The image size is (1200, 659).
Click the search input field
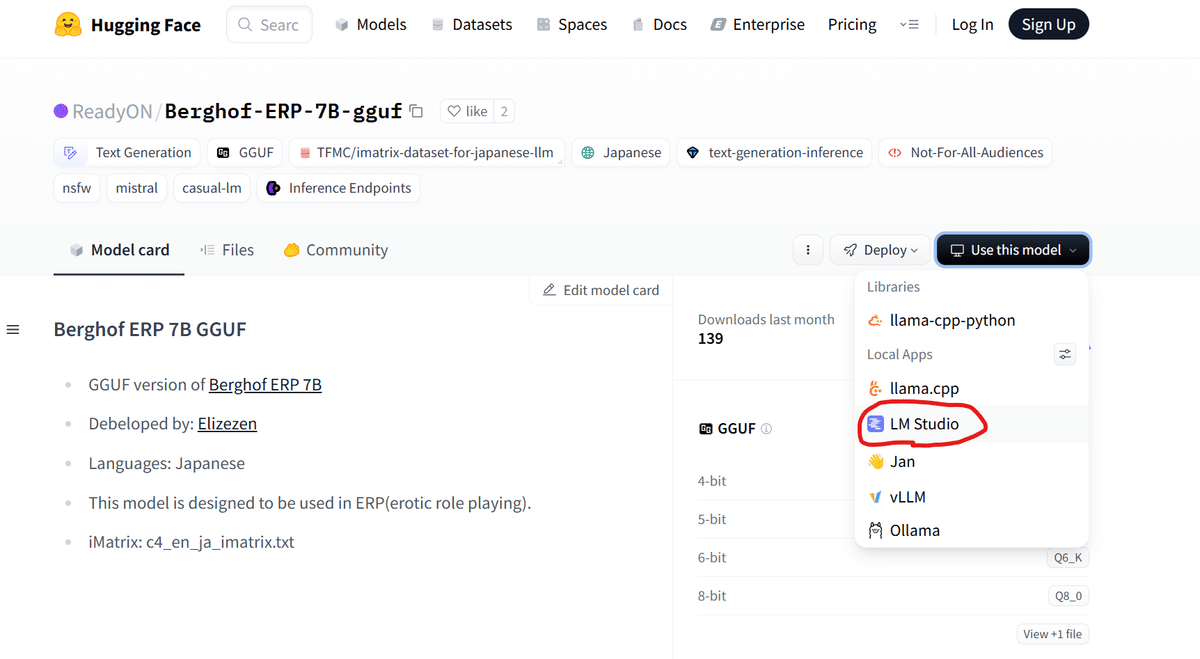269,25
